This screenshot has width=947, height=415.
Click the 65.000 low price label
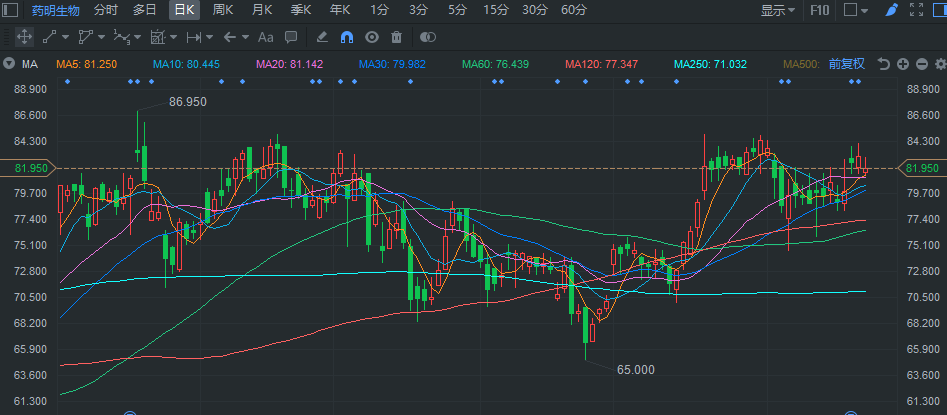click(635, 370)
